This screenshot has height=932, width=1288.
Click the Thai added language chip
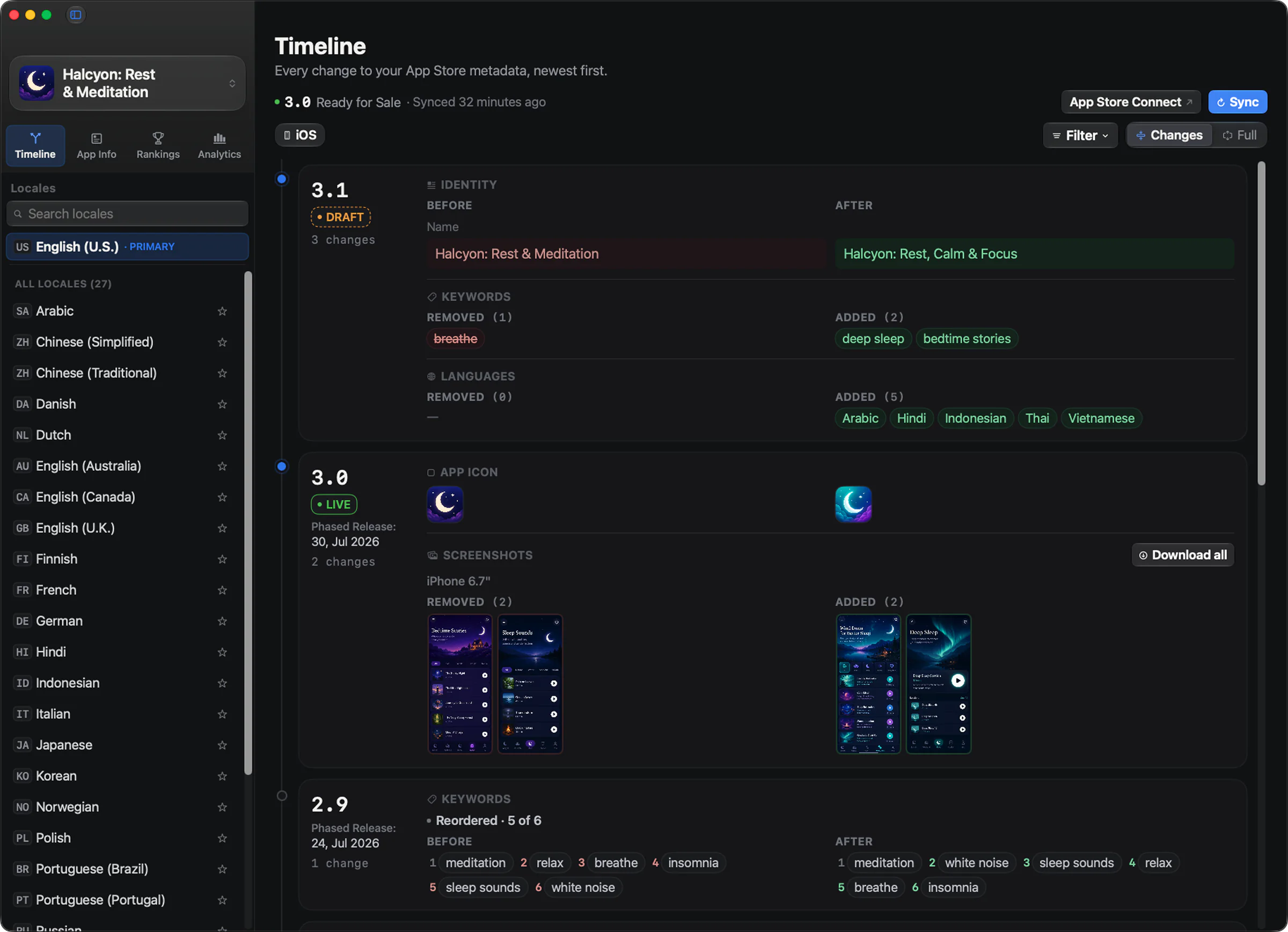[1037, 419]
